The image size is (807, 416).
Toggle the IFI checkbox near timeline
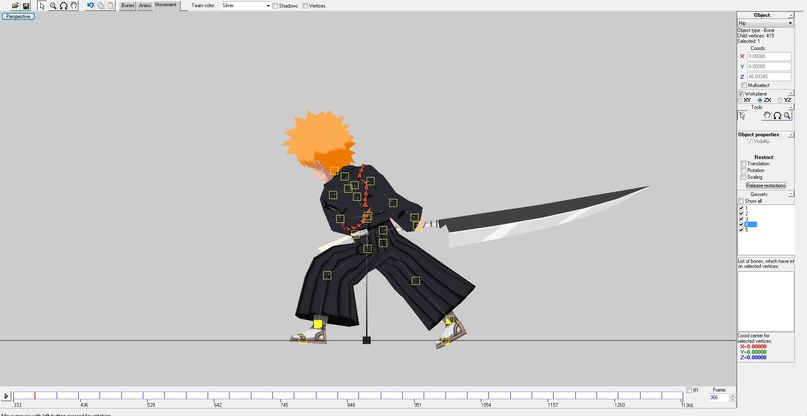[x=689, y=390]
